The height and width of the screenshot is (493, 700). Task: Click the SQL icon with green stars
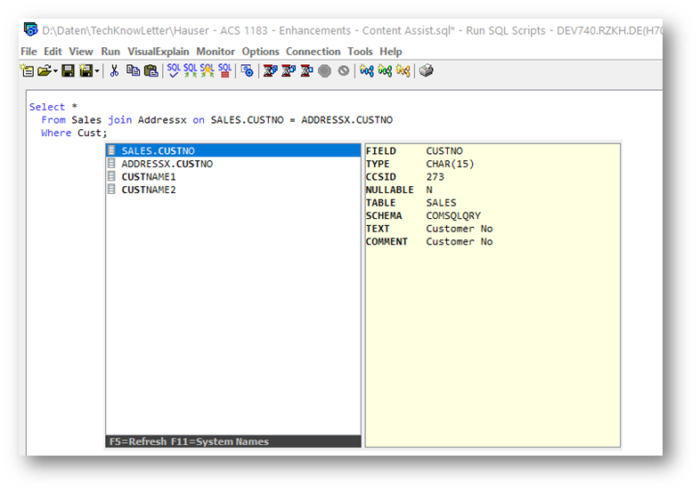[x=190, y=71]
